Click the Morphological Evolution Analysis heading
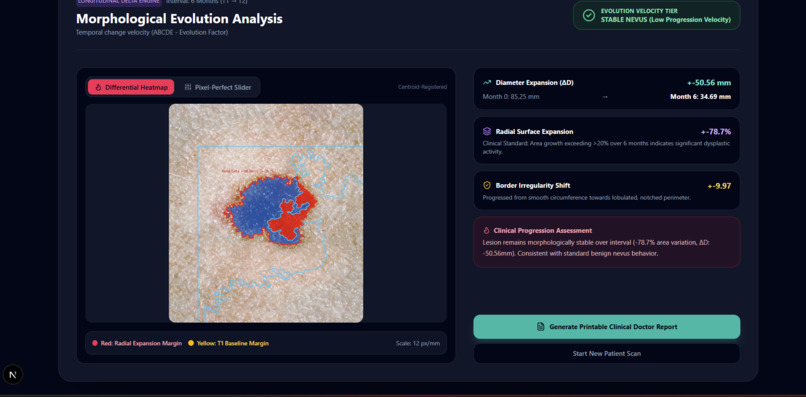Viewport: 806px width, 397px height. pos(179,19)
